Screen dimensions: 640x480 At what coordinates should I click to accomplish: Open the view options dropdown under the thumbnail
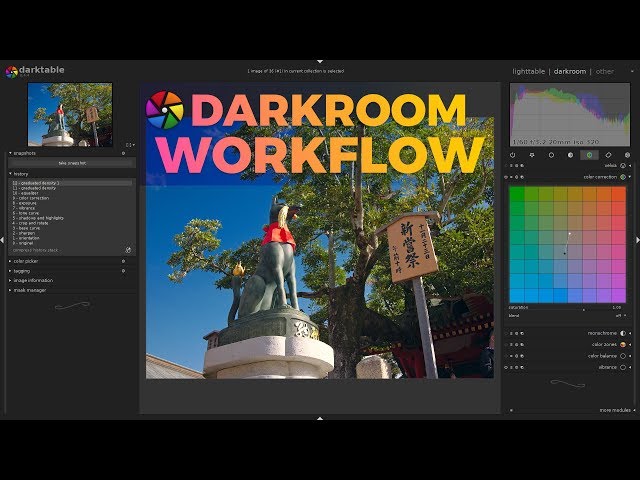[x=130, y=145]
